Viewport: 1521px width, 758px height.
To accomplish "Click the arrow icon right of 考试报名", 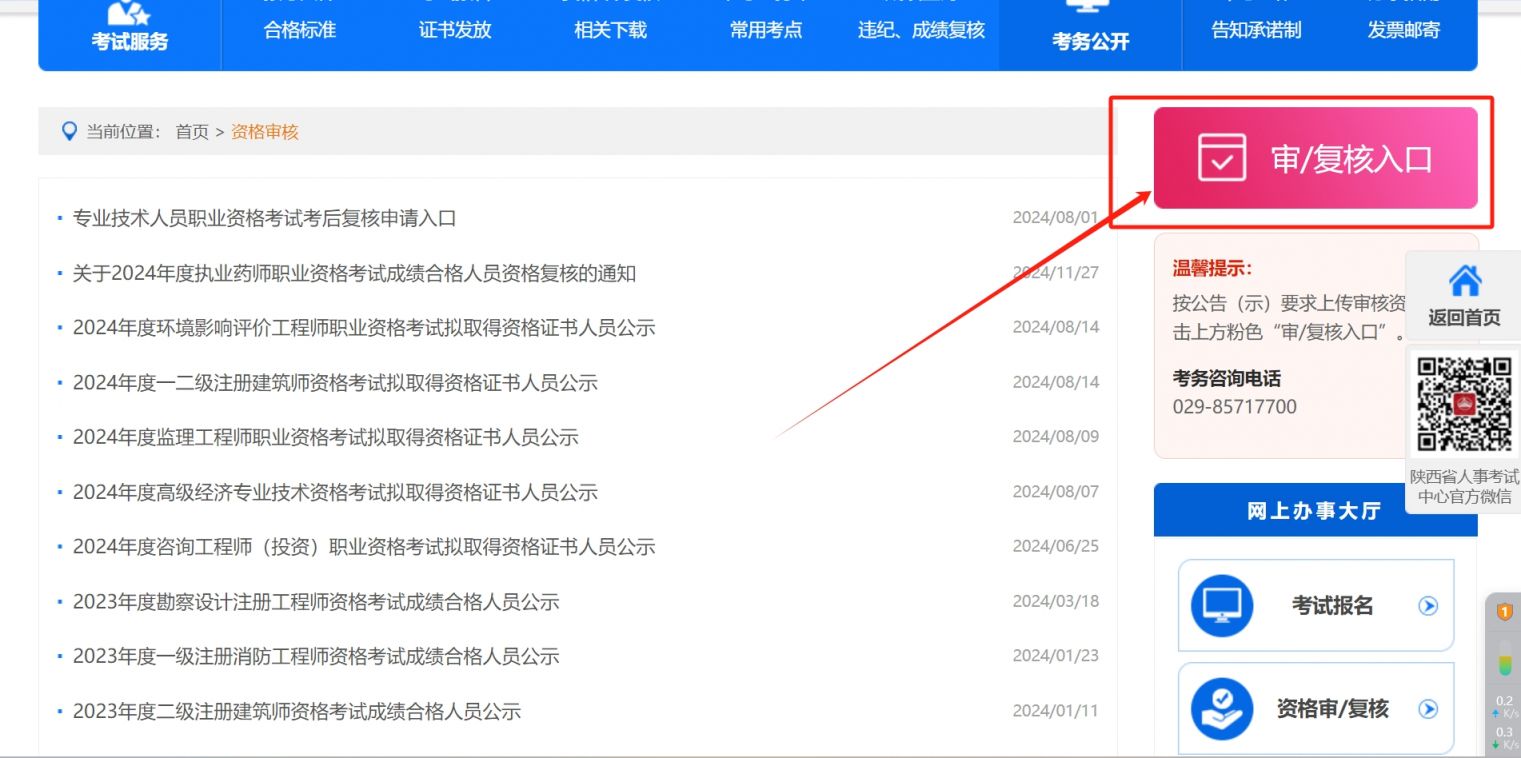I will point(1428,605).
